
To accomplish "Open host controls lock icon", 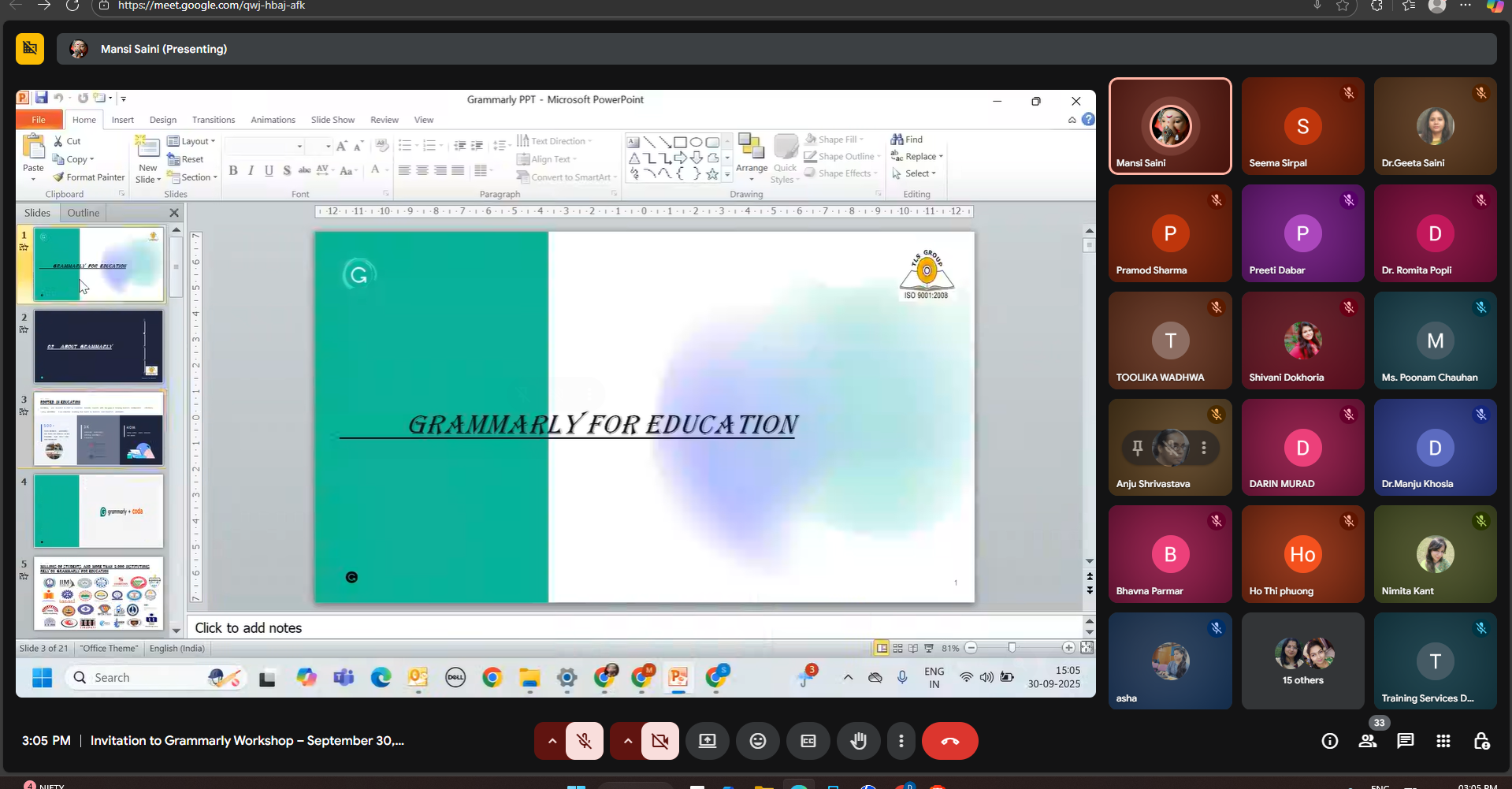I will (x=1480, y=741).
